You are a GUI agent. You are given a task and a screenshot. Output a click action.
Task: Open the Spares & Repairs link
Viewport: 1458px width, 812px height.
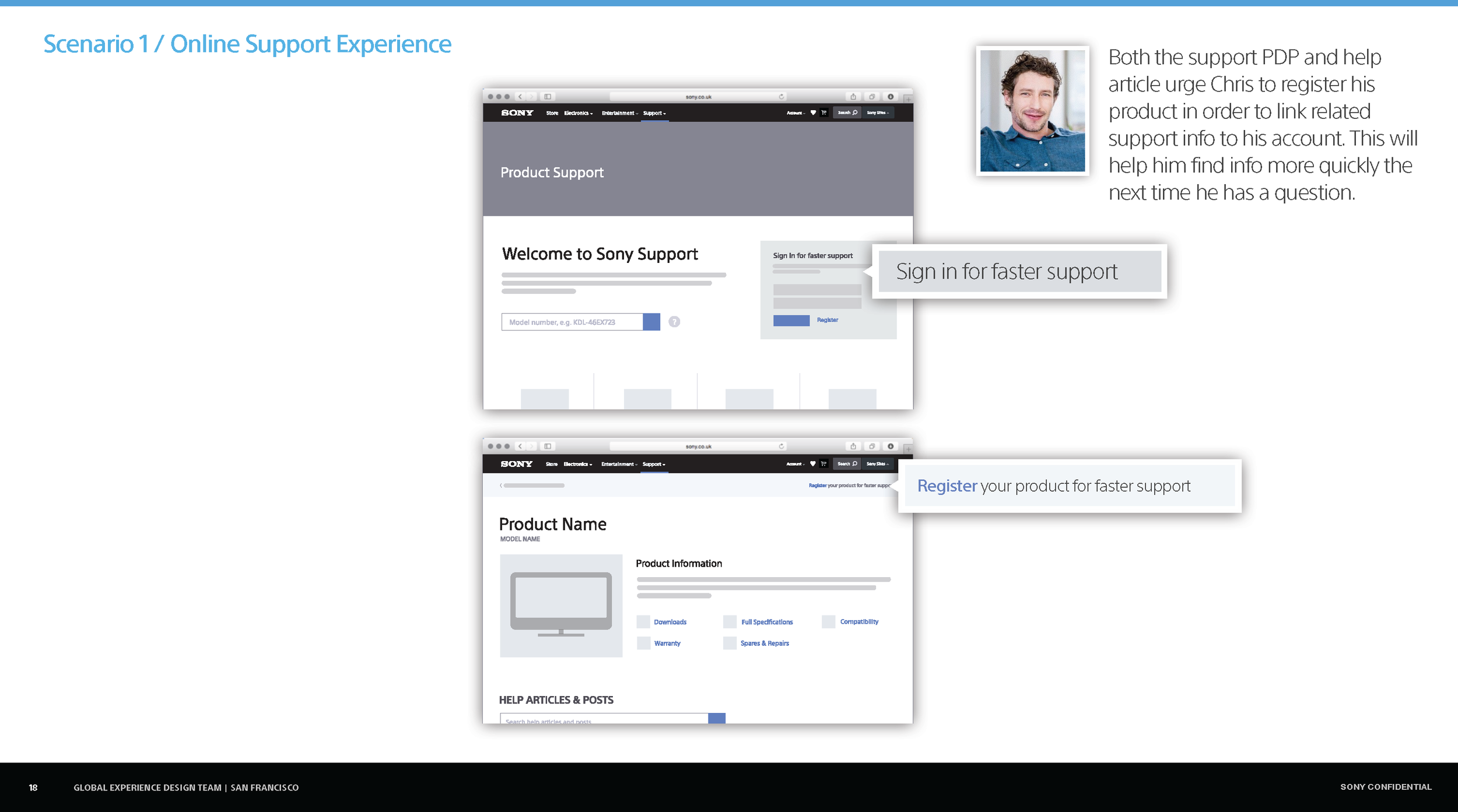765,643
